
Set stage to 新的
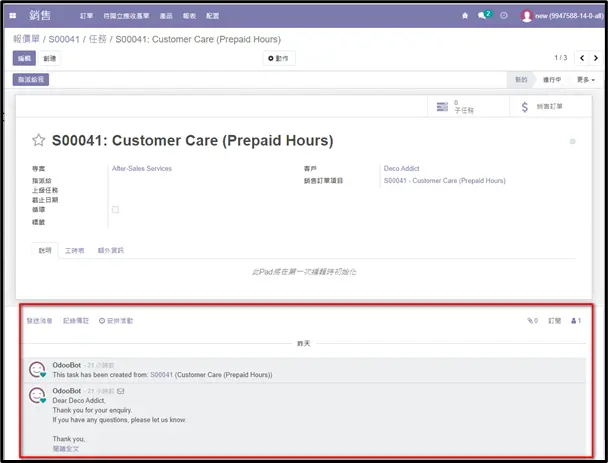tap(521, 79)
